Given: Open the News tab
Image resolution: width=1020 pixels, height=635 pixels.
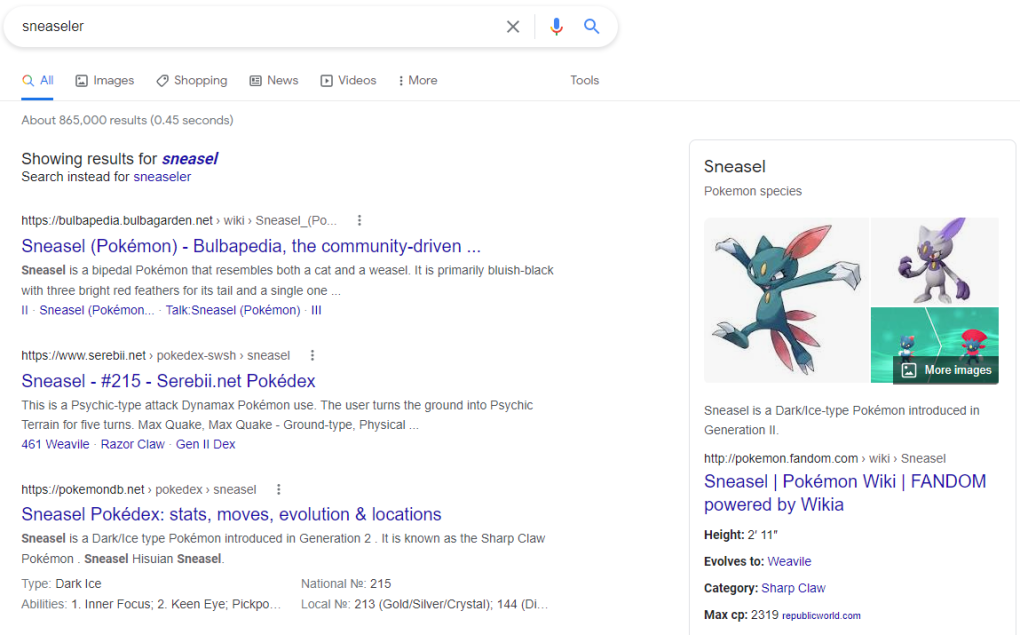Looking at the screenshot, I should point(274,81).
